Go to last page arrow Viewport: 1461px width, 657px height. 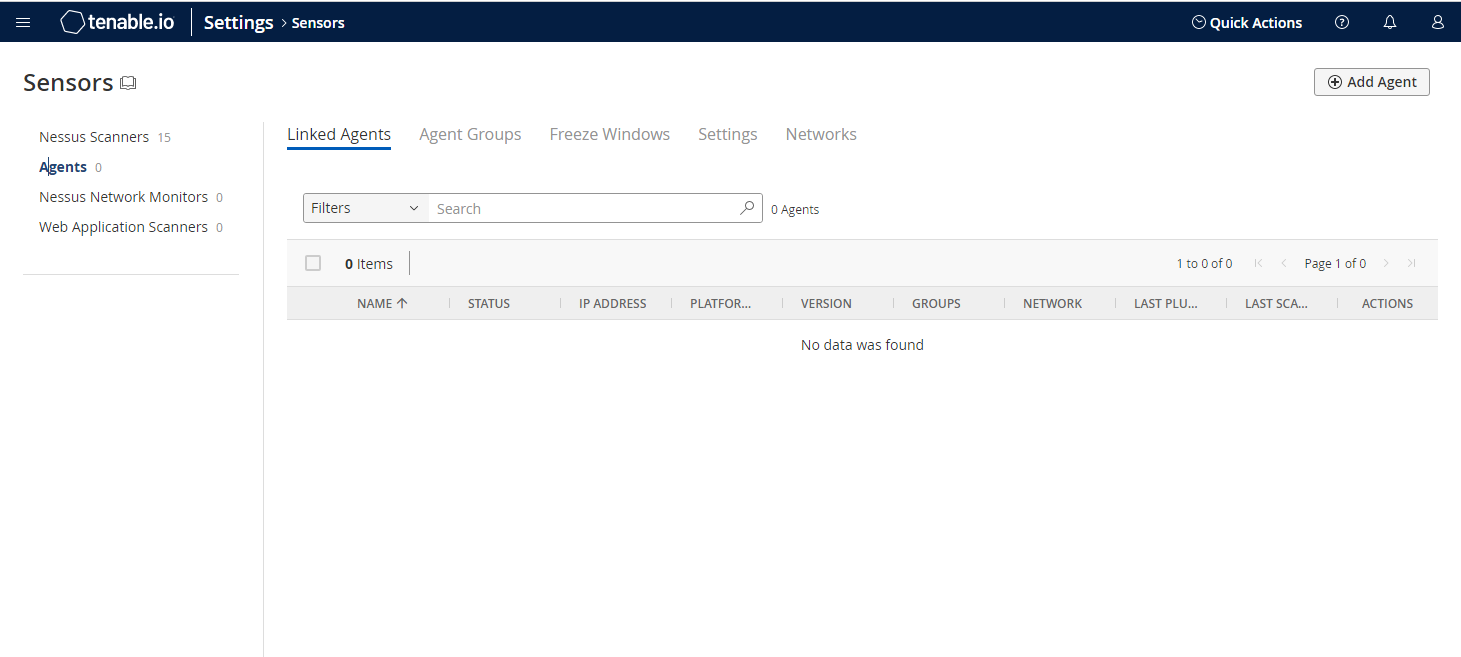[x=1411, y=263]
